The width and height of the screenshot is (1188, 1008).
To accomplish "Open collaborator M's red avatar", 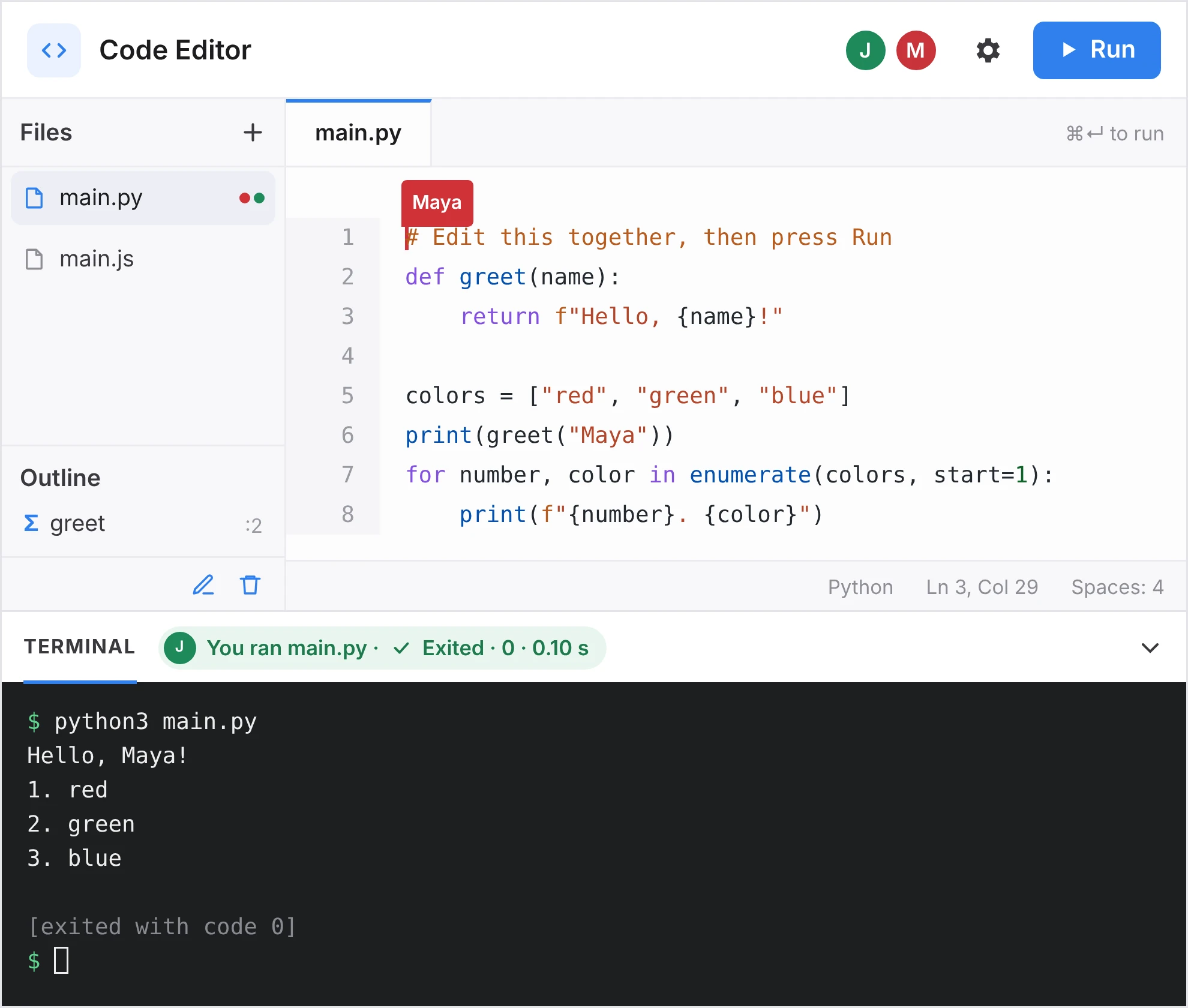I will tap(916, 50).
